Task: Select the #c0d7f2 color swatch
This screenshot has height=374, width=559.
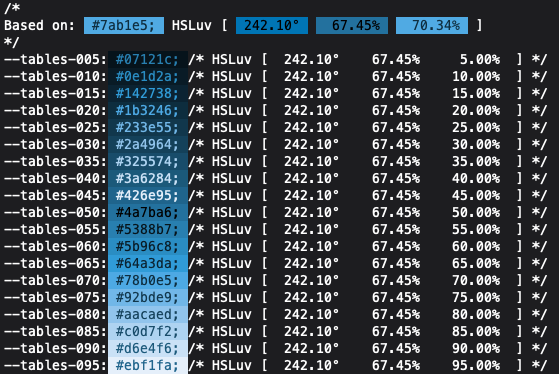Action: click(148, 332)
